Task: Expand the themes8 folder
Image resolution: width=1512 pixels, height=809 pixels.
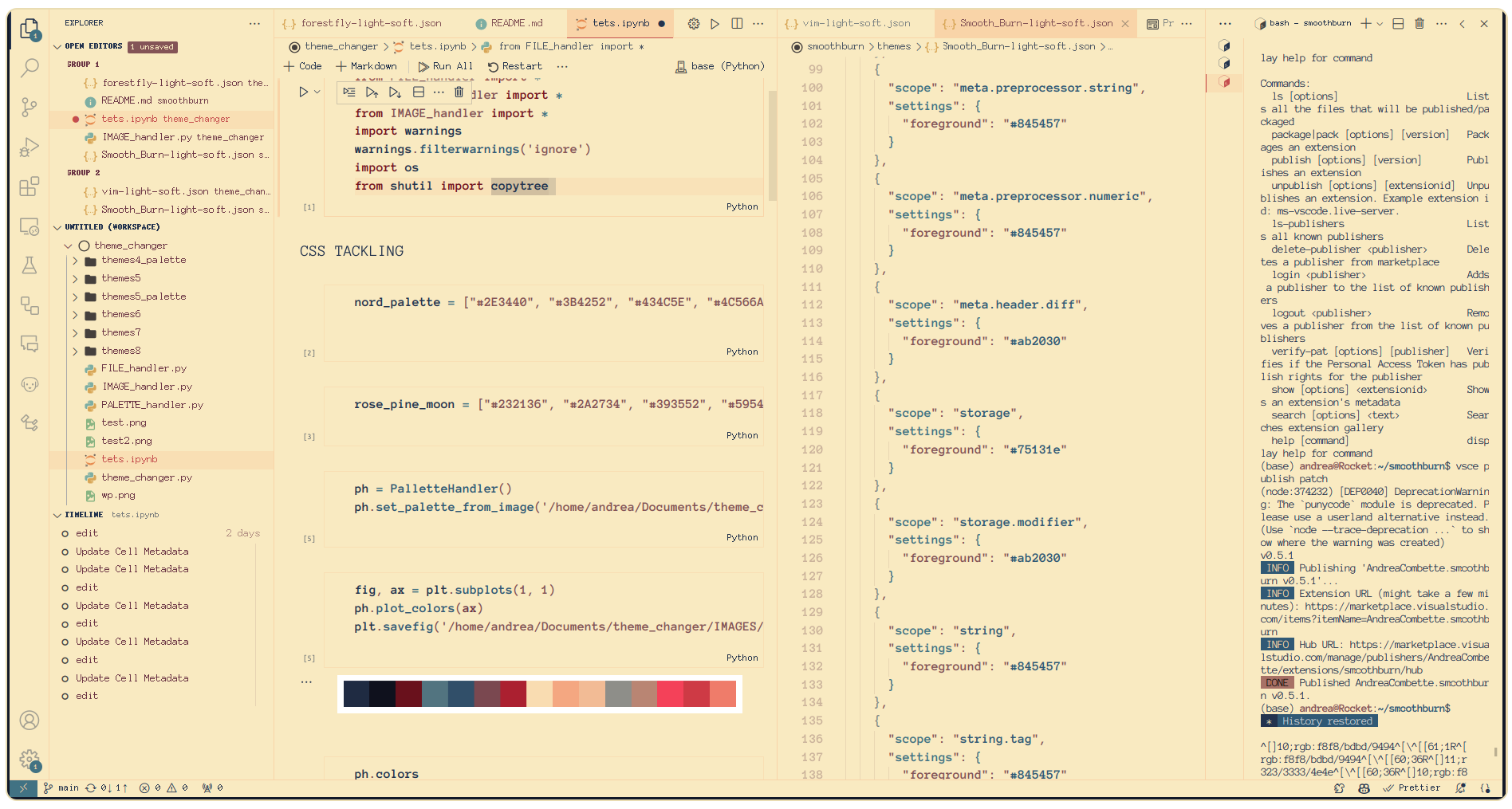Action: pyautogui.click(x=76, y=351)
